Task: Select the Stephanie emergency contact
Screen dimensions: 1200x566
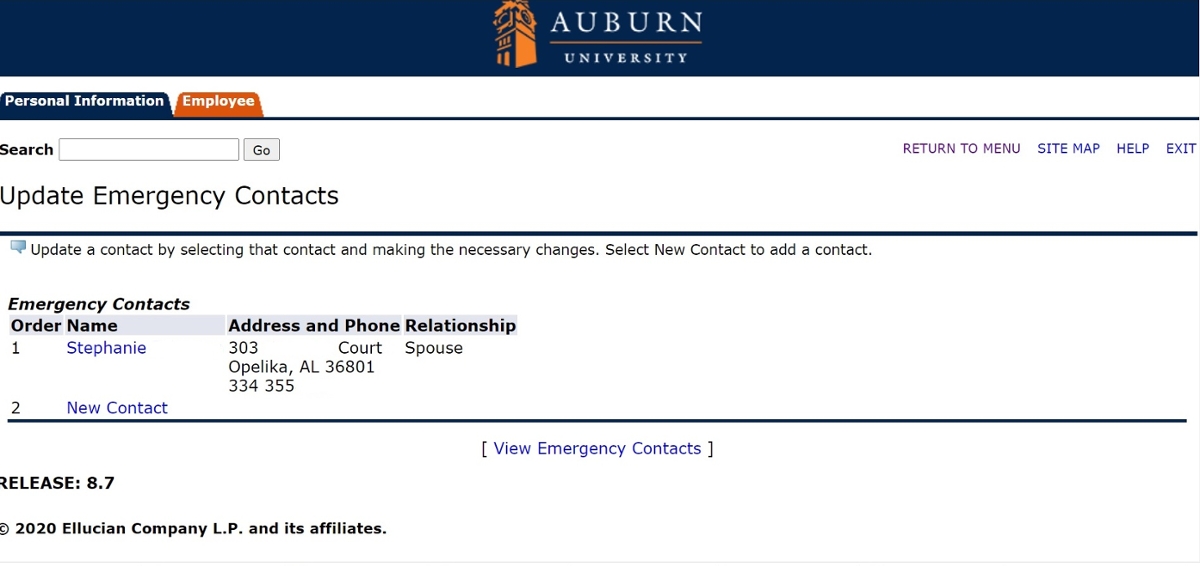Action: 106,348
